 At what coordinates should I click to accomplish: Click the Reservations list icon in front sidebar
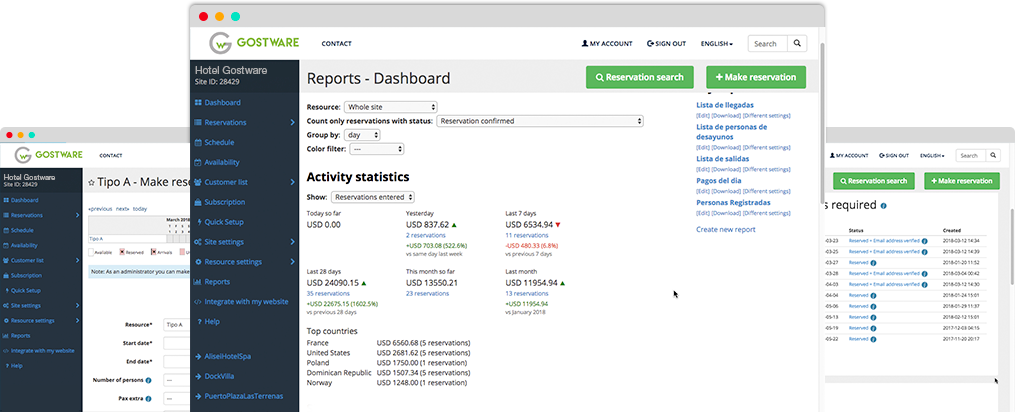click(198, 122)
